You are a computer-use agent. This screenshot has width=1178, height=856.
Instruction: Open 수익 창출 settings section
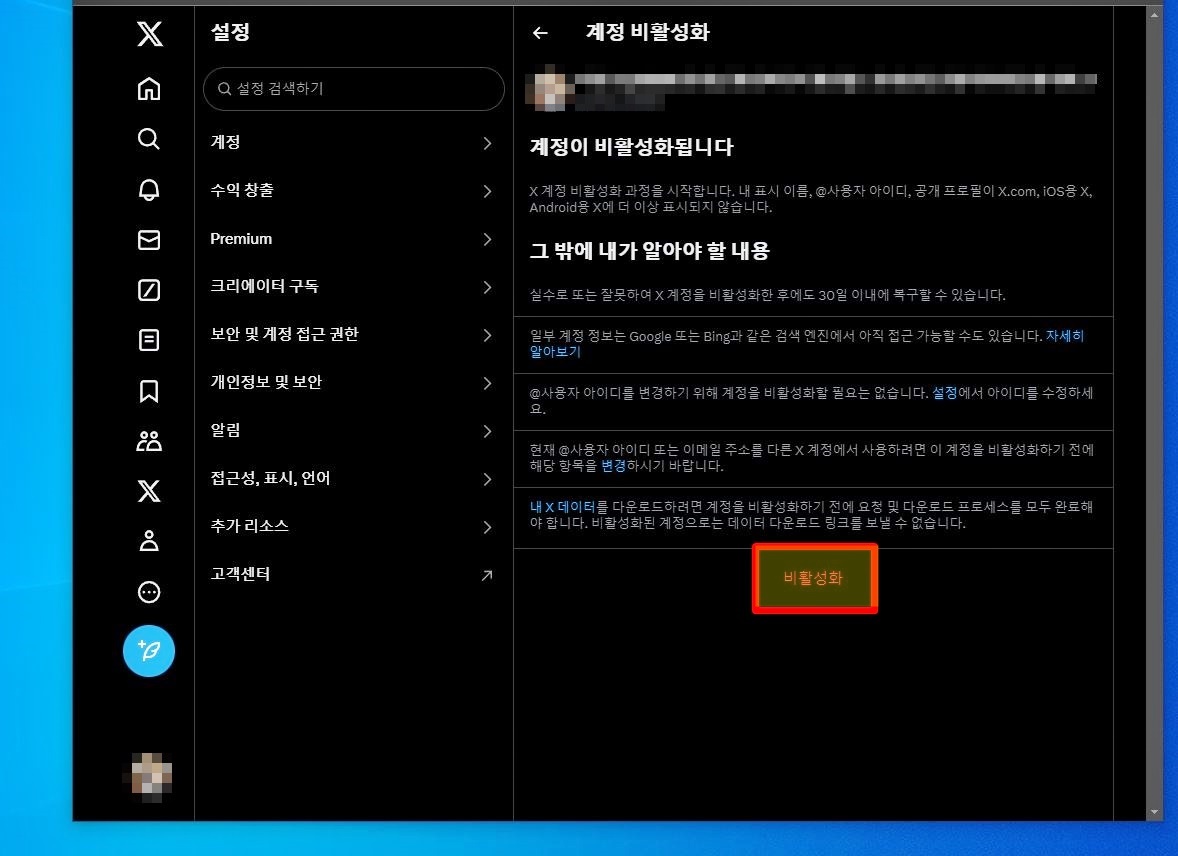coord(353,191)
